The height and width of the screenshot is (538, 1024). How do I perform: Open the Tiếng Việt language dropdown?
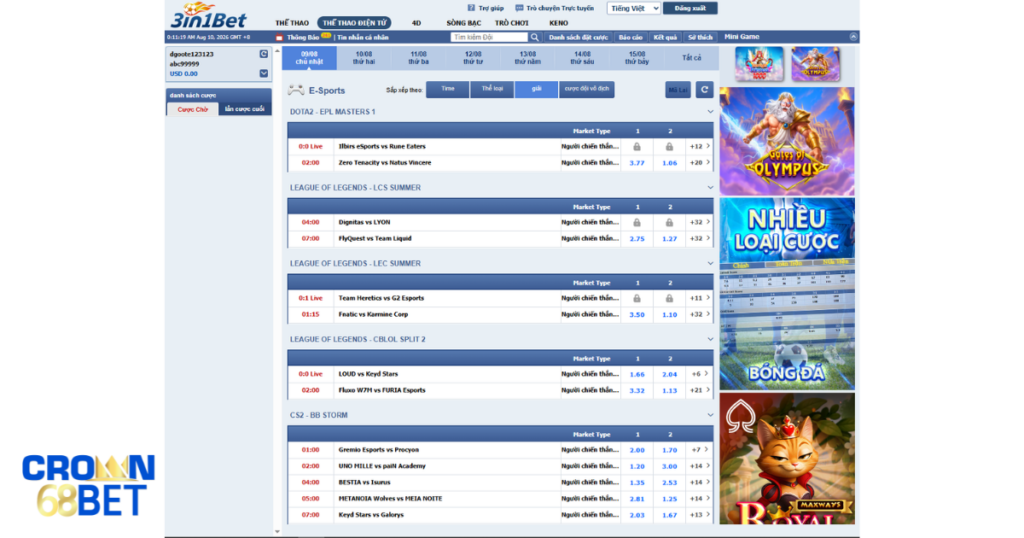click(x=633, y=8)
